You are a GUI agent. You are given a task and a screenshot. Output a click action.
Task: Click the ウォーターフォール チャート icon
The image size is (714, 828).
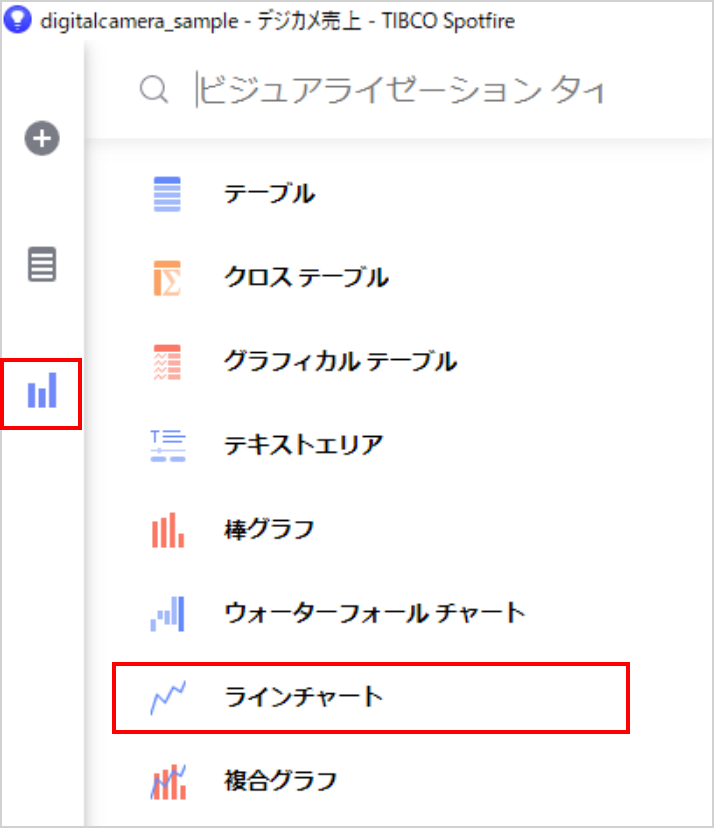(167, 614)
